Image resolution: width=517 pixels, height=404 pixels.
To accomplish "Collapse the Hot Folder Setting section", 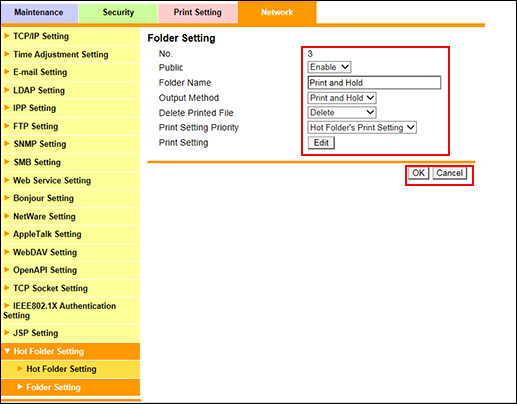I will tap(70, 351).
